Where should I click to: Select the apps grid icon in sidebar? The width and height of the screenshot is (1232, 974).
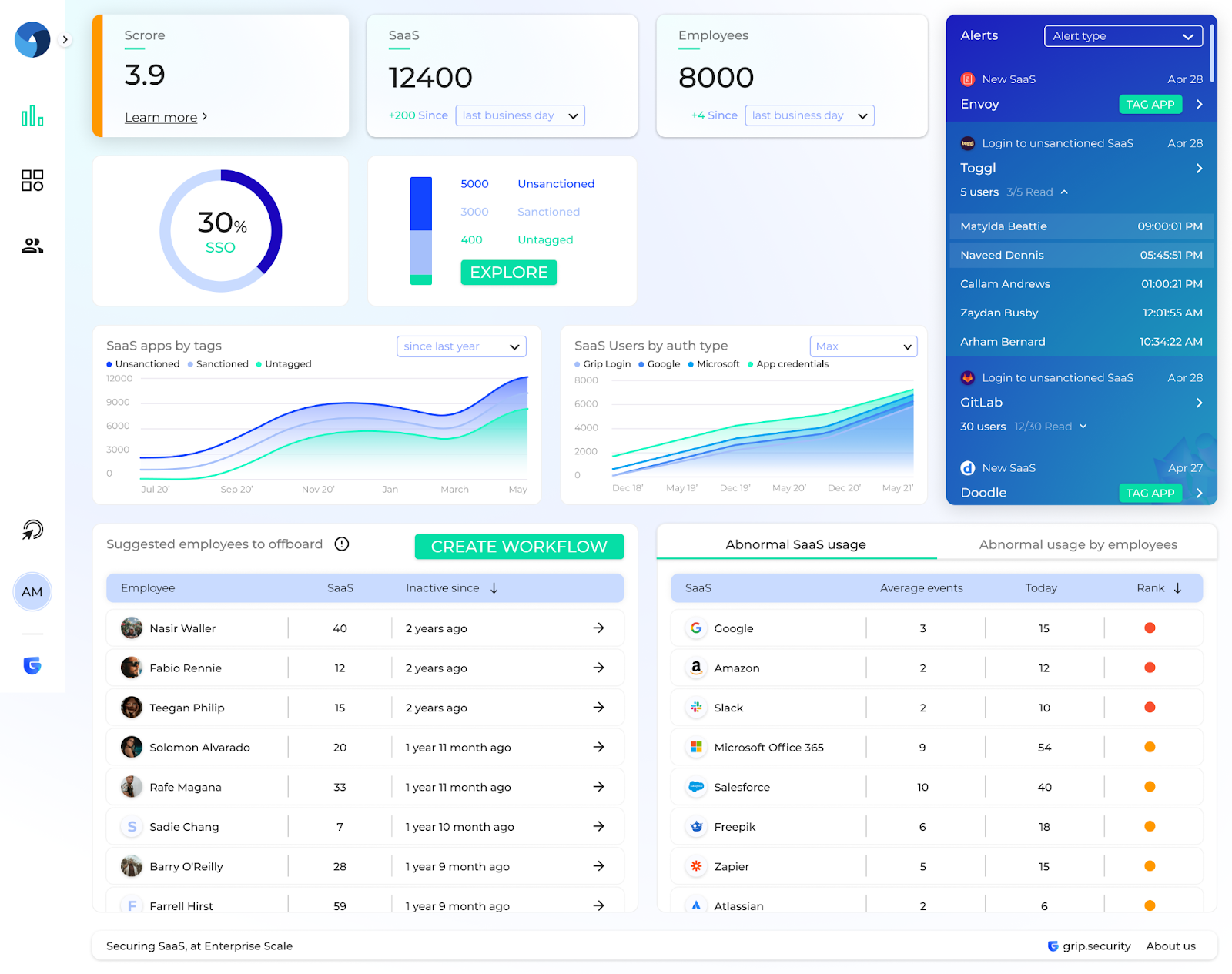tap(32, 180)
